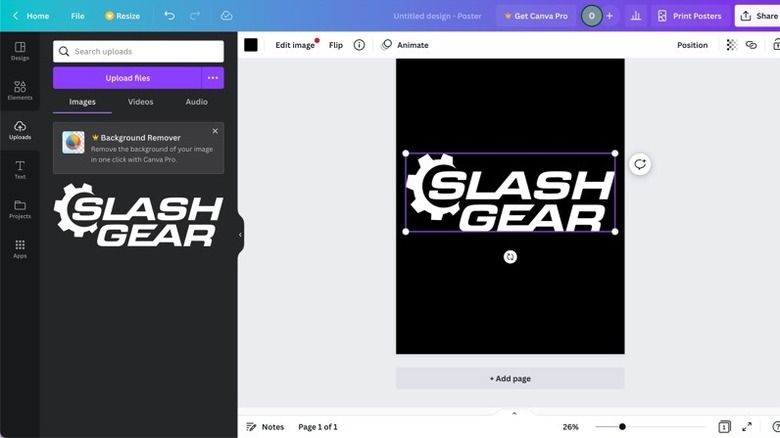The height and width of the screenshot is (438, 780).
Task: Open the transparency checkerboard icon
Action: click(732, 45)
